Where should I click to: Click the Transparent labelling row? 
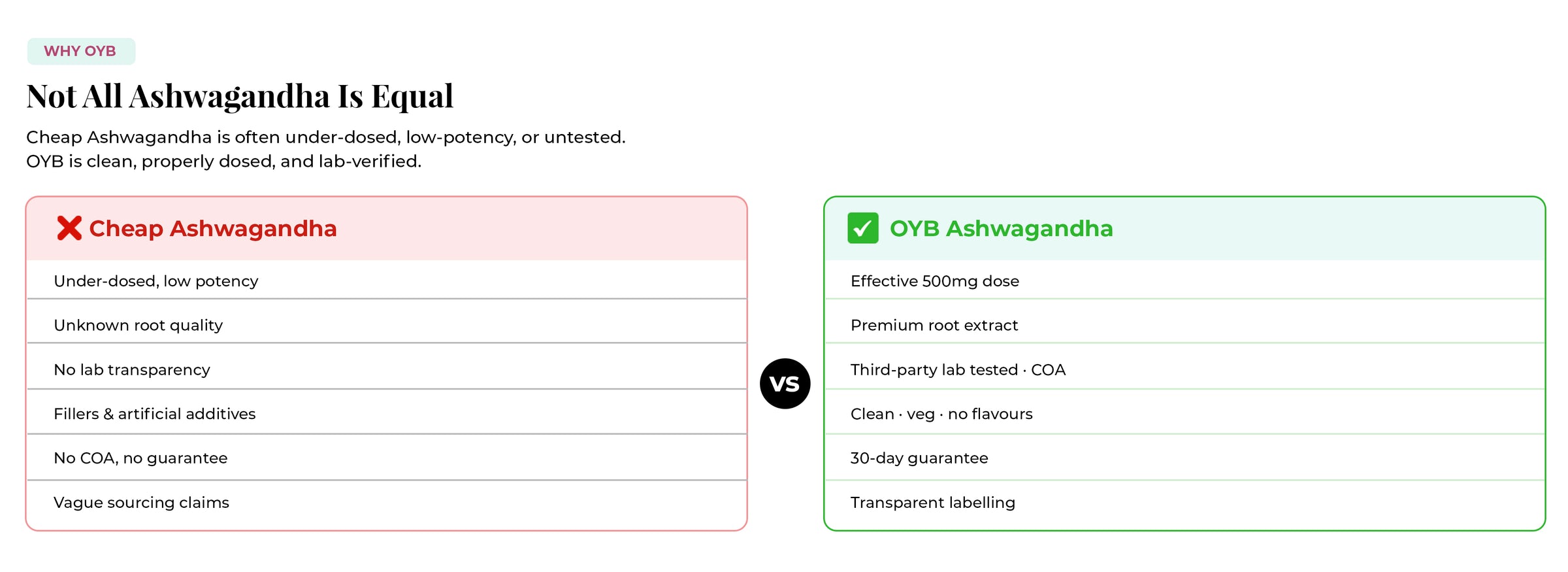tap(1184, 504)
